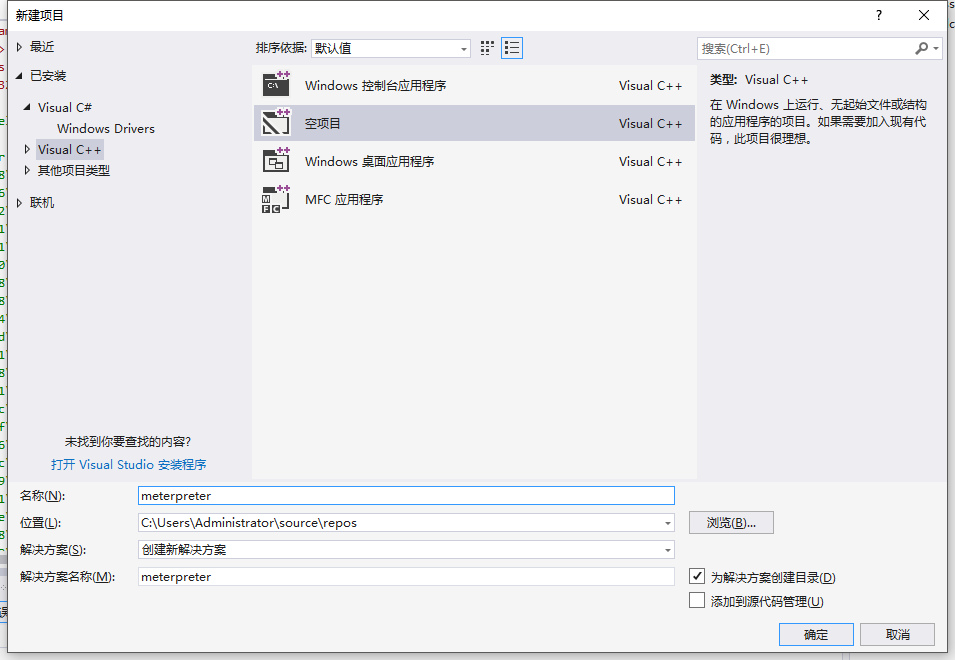Select the 联机 category
The width and height of the screenshot is (955, 660).
(x=41, y=203)
